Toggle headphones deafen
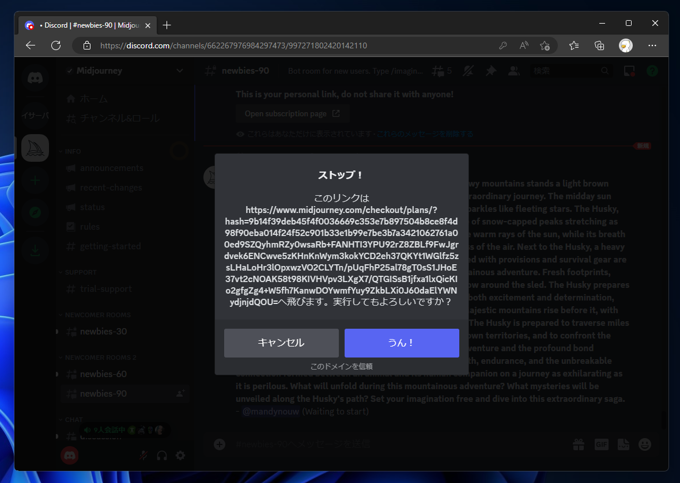The width and height of the screenshot is (680, 483). [162, 456]
